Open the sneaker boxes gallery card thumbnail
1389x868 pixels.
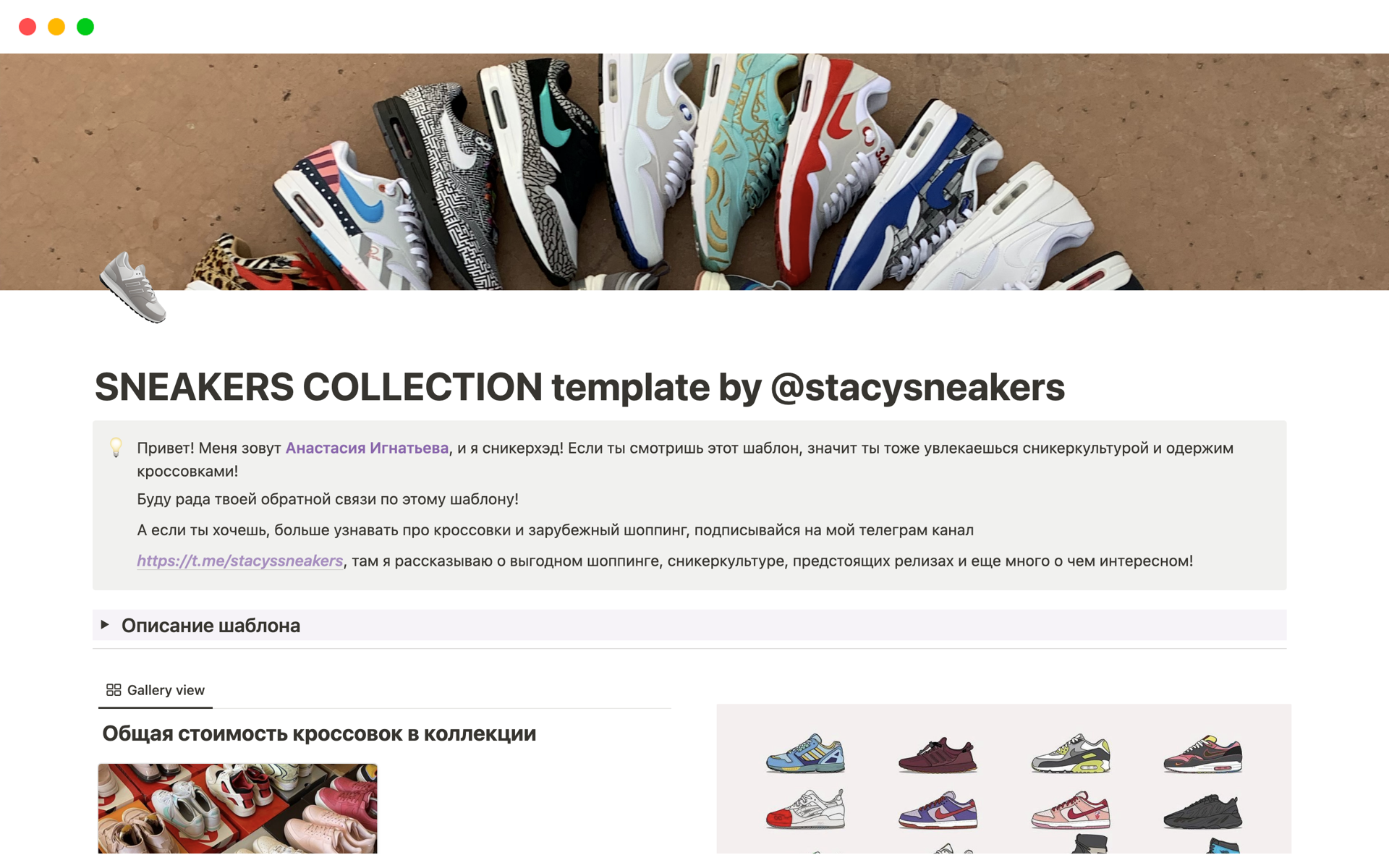click(238, 809)
